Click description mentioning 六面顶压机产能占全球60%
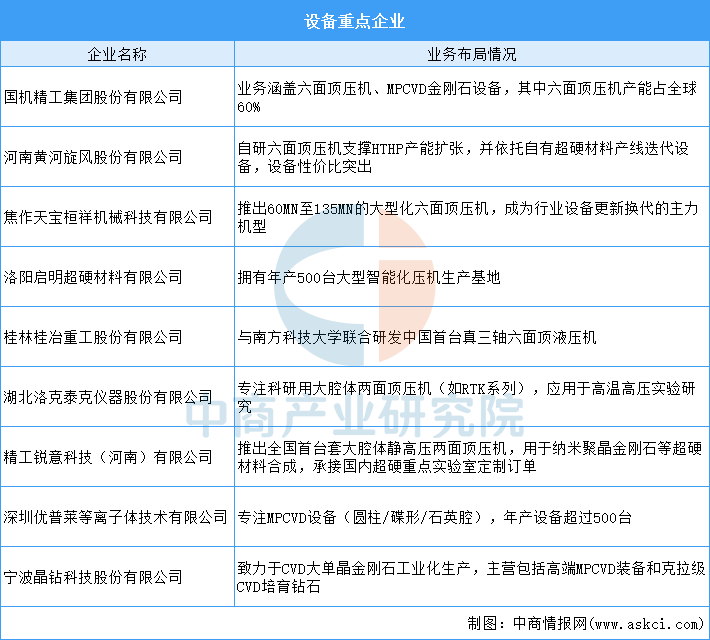The height and width of the screenshot is (640, 710). pos(467,97)
